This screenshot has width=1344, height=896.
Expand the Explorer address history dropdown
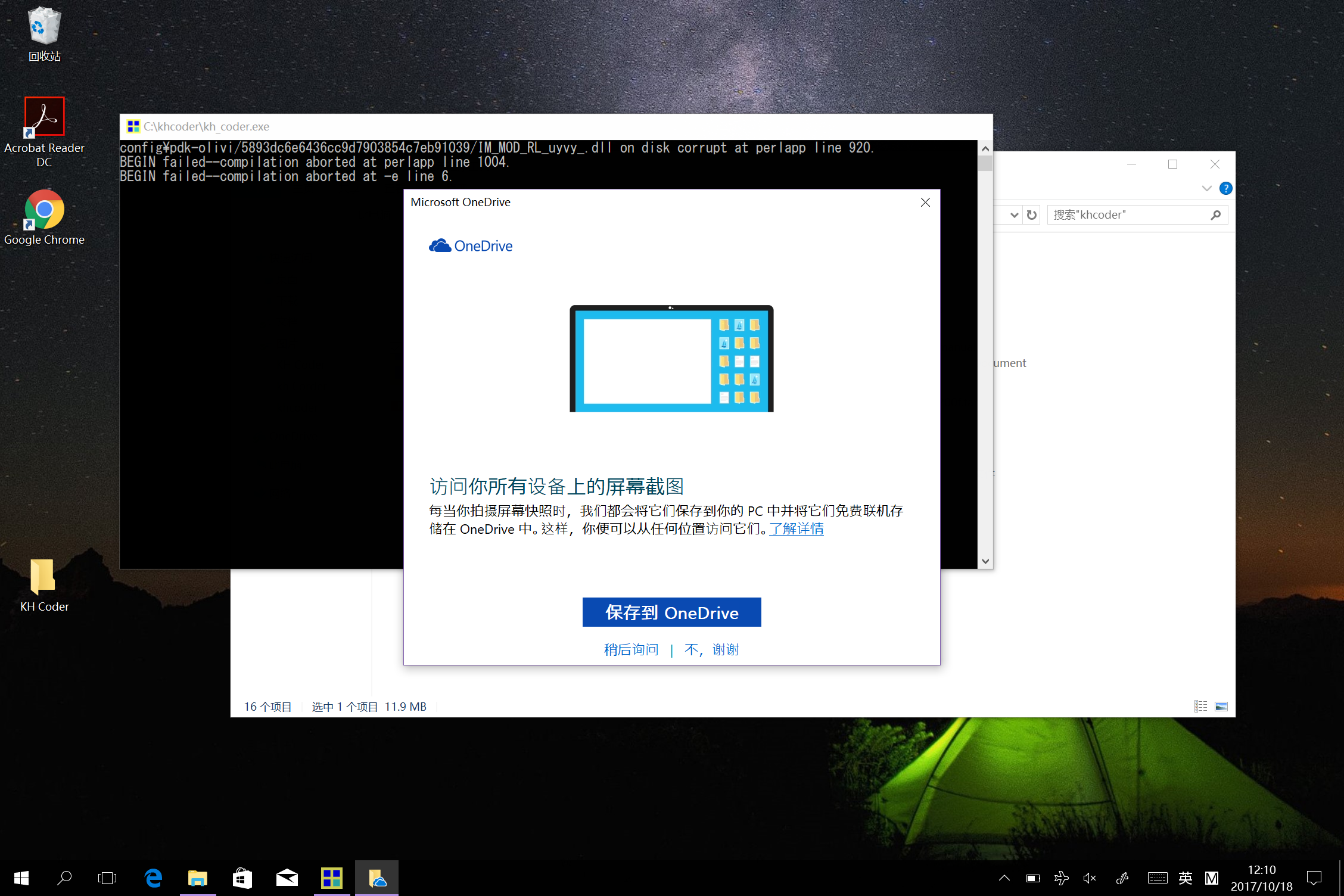click(1014, 215)
